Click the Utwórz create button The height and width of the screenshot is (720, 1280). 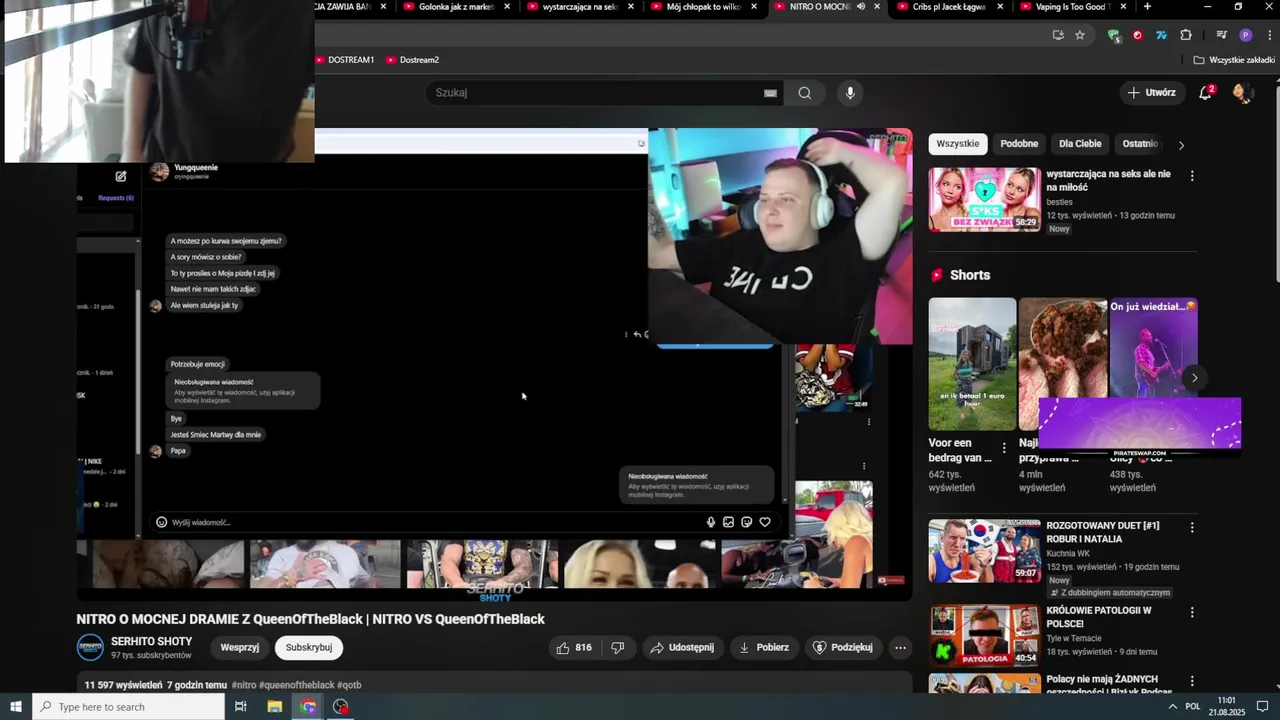1152,93
